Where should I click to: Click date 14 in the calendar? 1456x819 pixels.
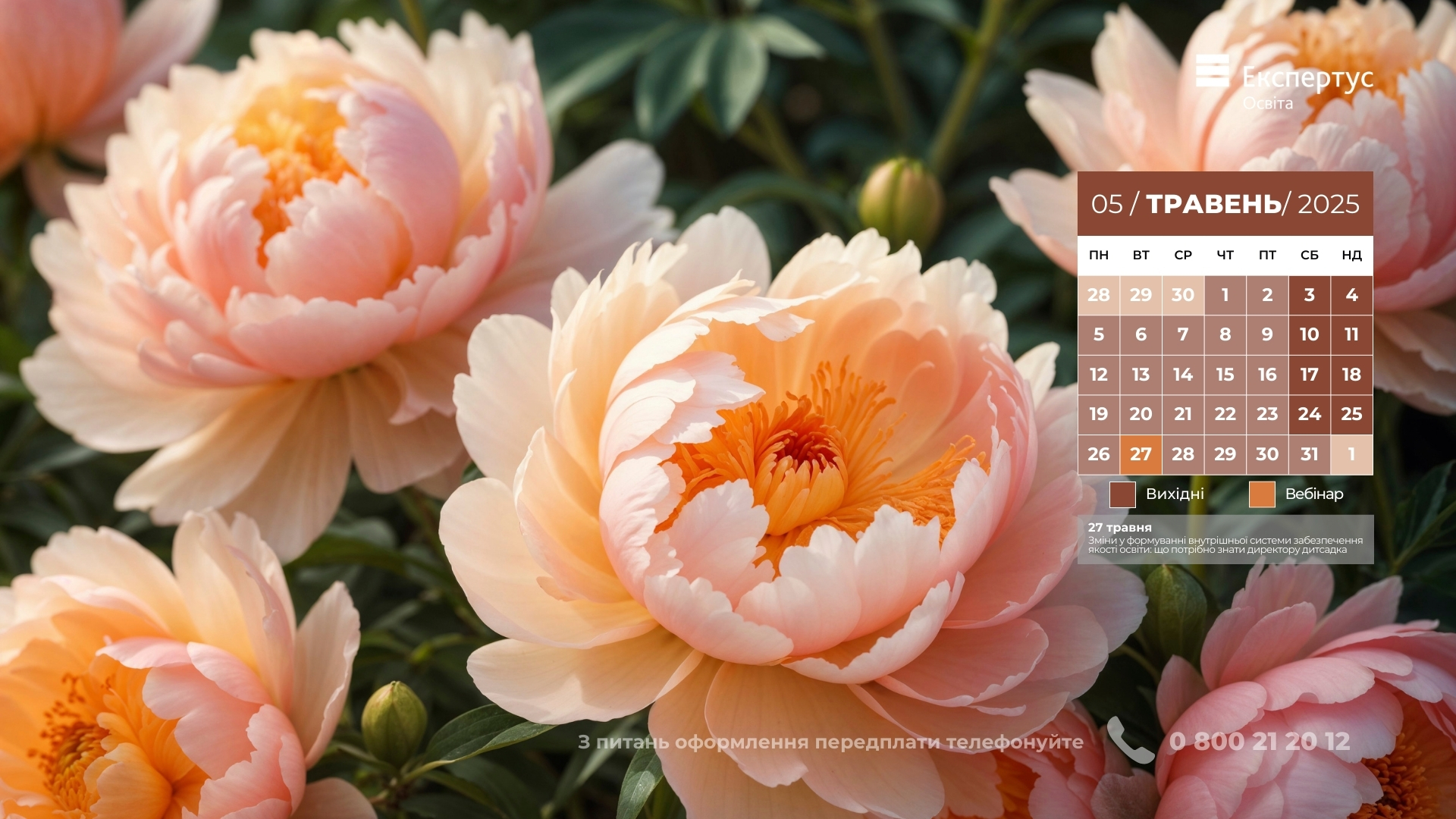pyautogui.click(x=1183, y=375)
